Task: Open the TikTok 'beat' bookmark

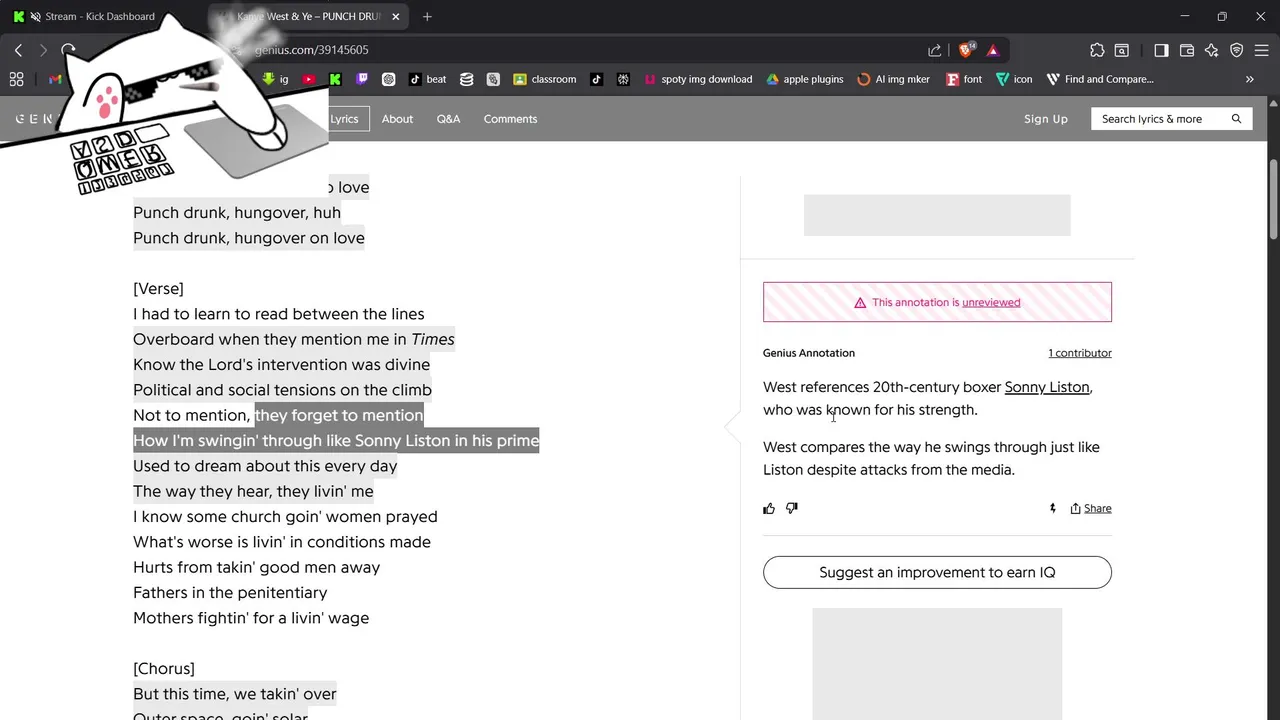Action: [x=428, y=79]
